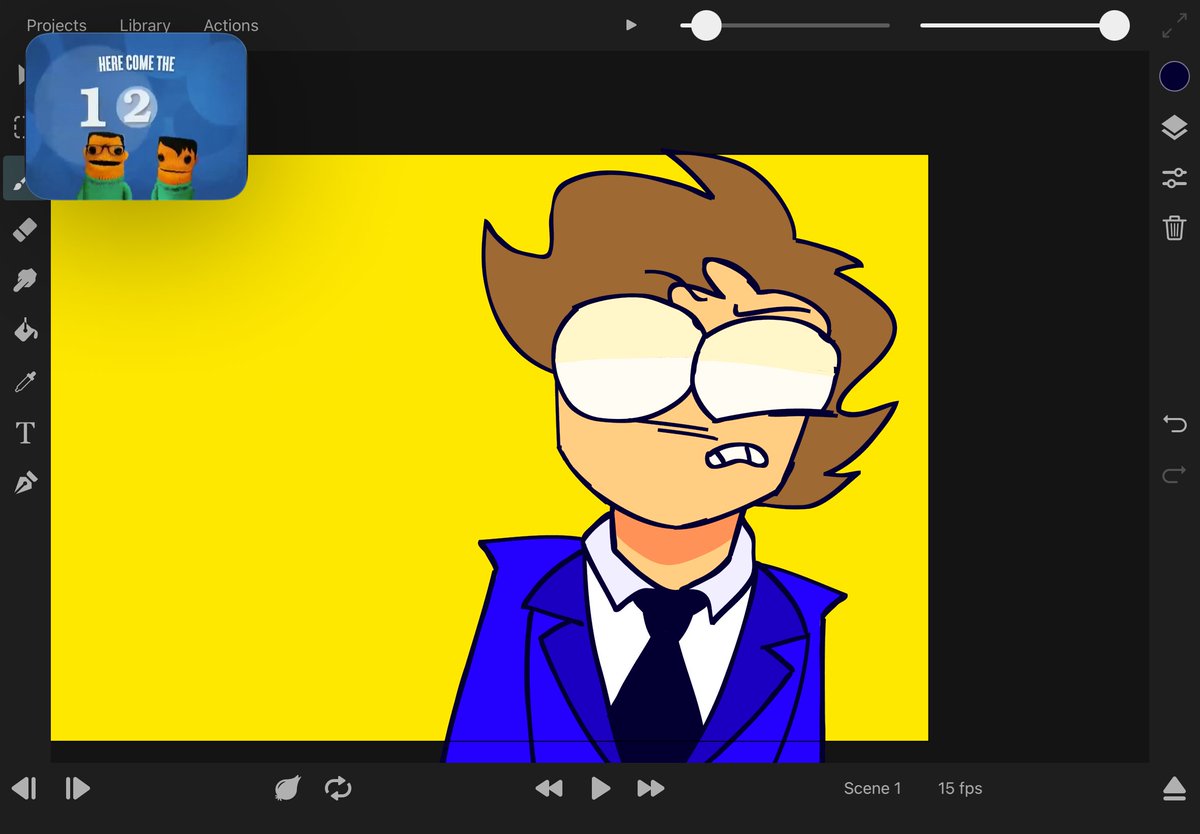Go to the previous frame

(25, 788)
